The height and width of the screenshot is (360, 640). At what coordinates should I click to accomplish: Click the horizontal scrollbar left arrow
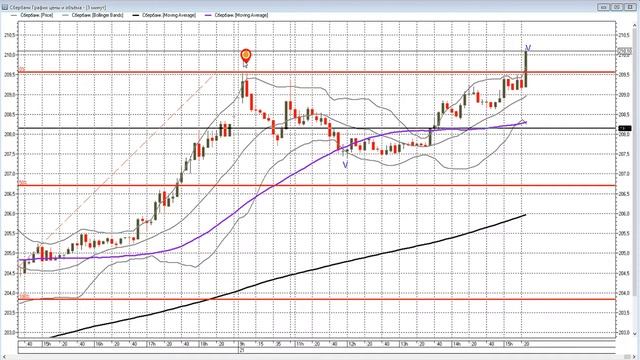(3, 357)
